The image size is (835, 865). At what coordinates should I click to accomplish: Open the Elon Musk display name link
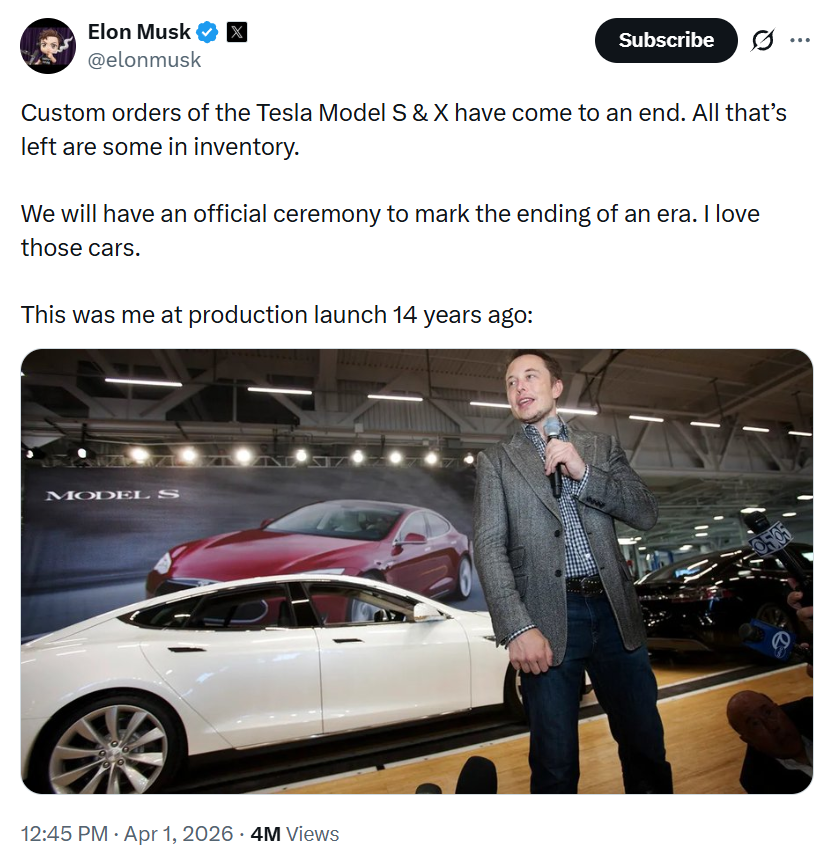tap(139, 33)
